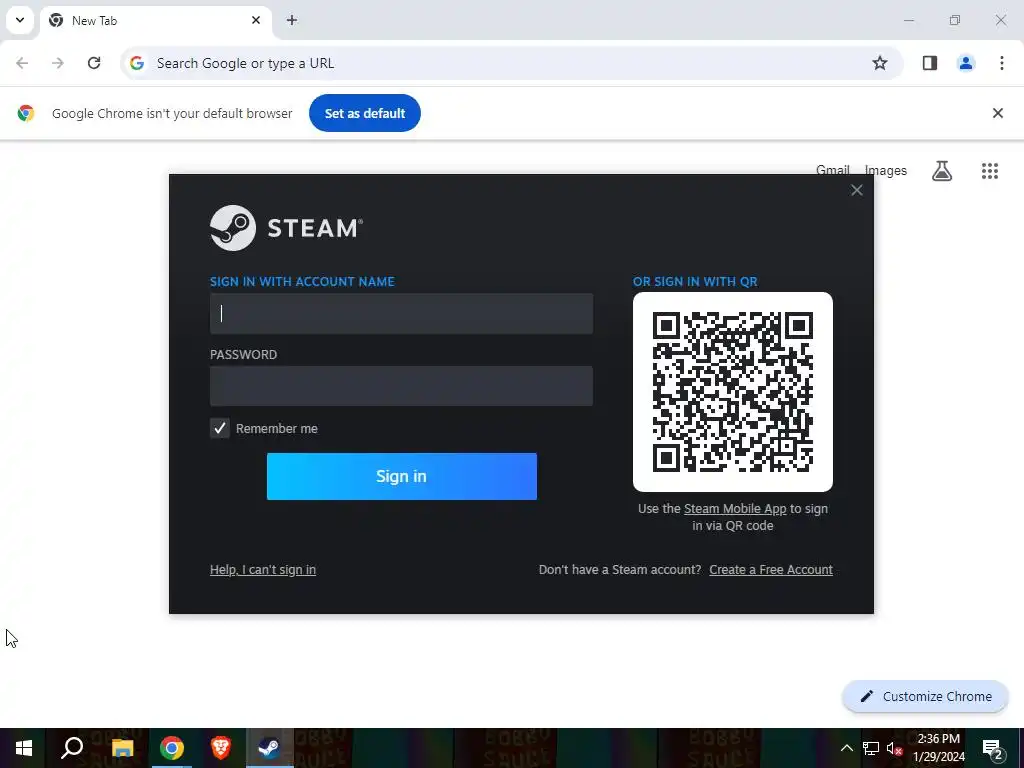Image resolution: width=1024 pixels, height=768 pixels.
Task: Reload the page
Action: tap(94, 63)
